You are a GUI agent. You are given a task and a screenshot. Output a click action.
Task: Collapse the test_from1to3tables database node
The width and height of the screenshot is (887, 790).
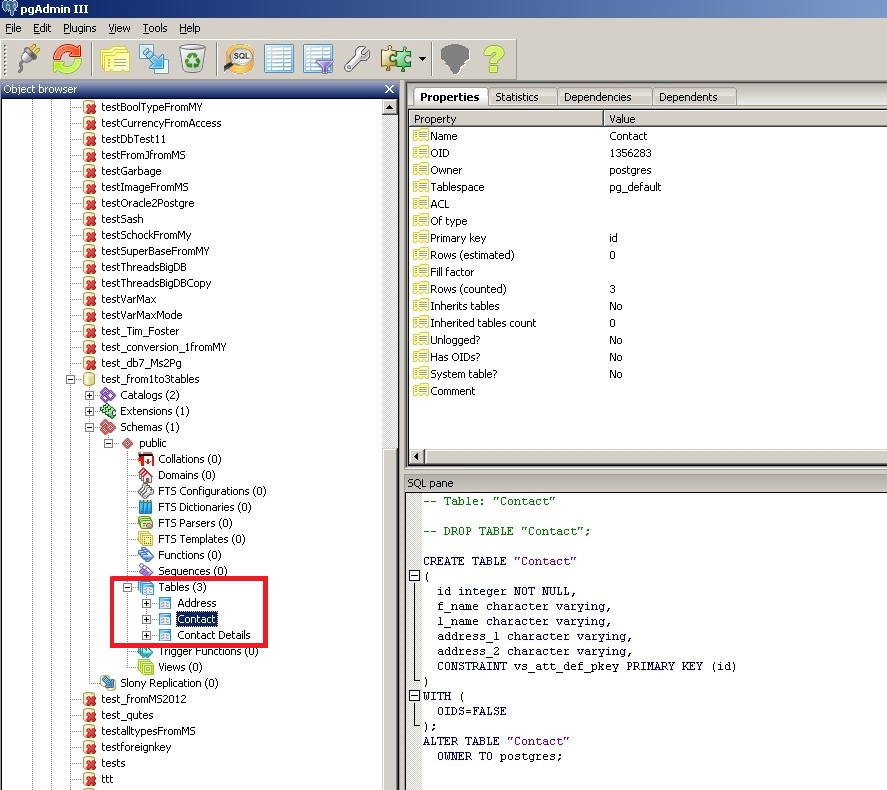(x=70, y=379)
